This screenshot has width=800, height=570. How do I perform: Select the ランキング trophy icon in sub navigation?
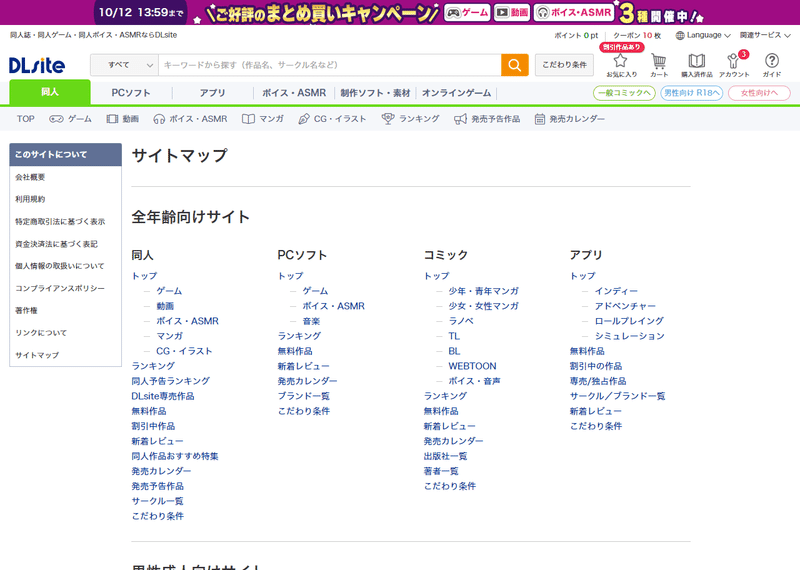388,119
